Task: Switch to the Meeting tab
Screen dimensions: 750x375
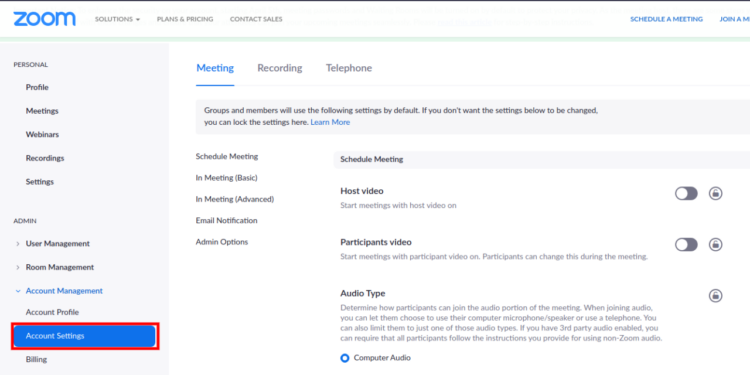Action: pos(215,68)
